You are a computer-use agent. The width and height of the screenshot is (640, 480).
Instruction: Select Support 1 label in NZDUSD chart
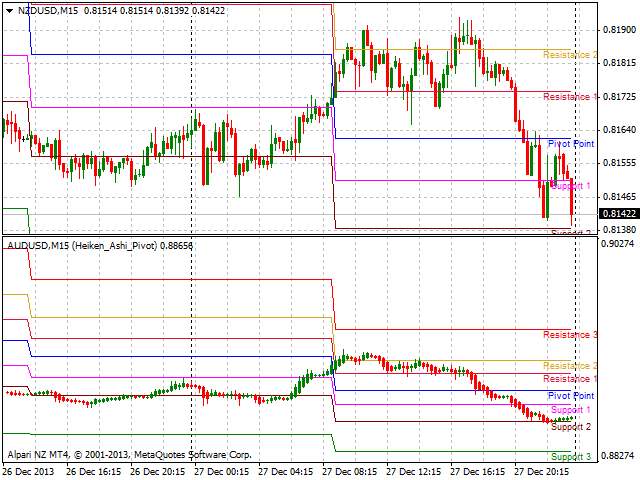click(x=571, y=186)
